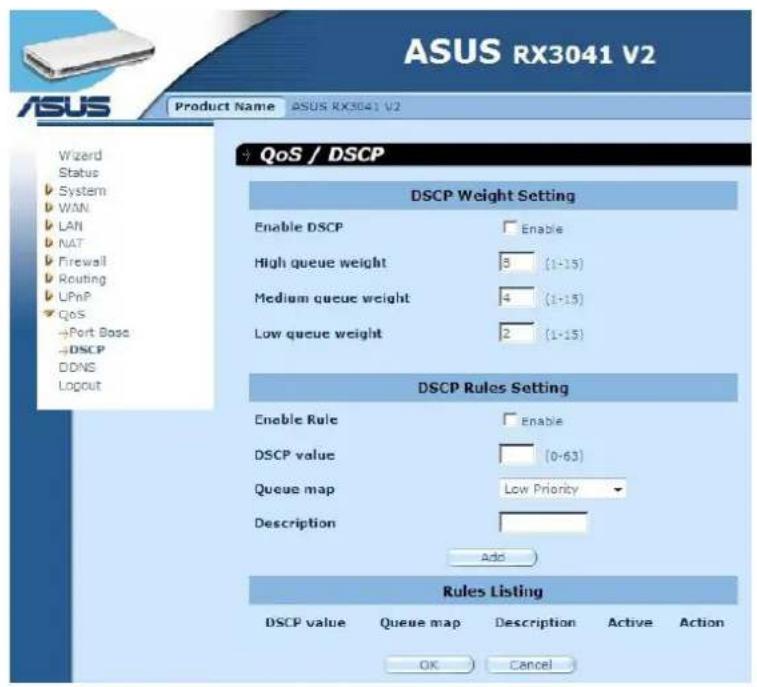
Task: Click the ASUS RX3041 V2 product name value
Action: coord(346,106)
